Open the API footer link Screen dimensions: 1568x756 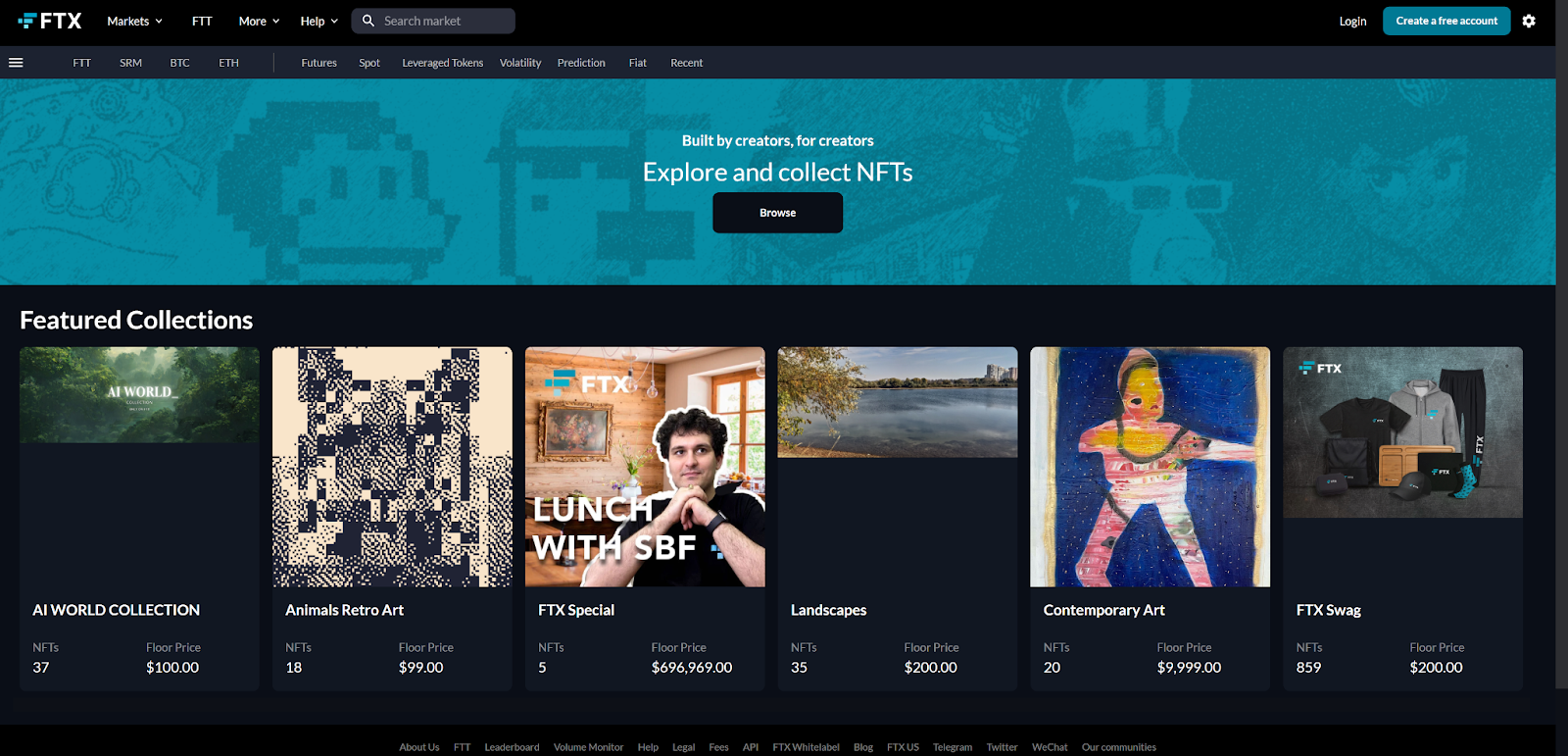751,747
